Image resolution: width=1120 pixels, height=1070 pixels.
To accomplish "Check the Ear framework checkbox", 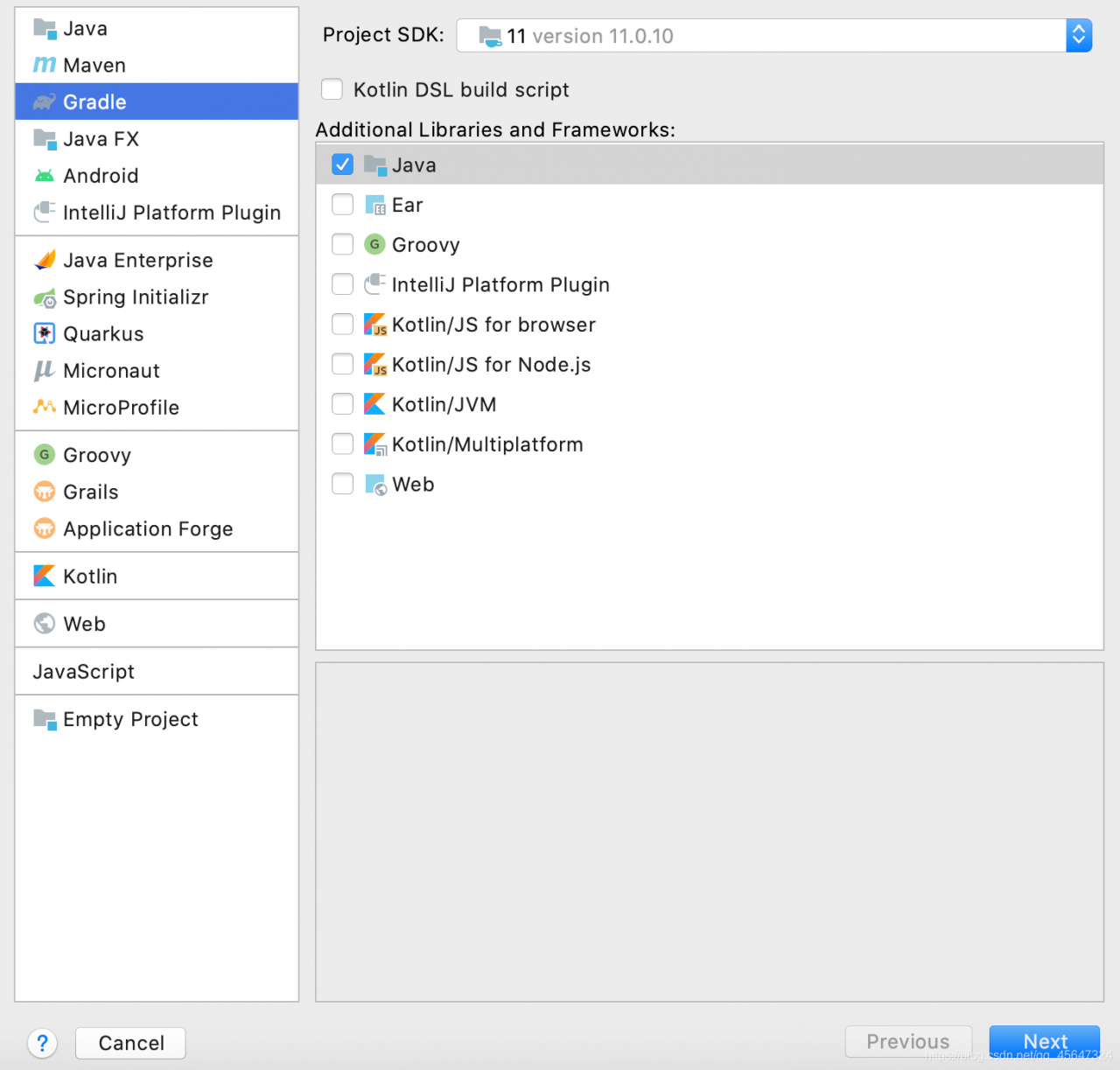I will pyautogui.click(x=343, y=205).
